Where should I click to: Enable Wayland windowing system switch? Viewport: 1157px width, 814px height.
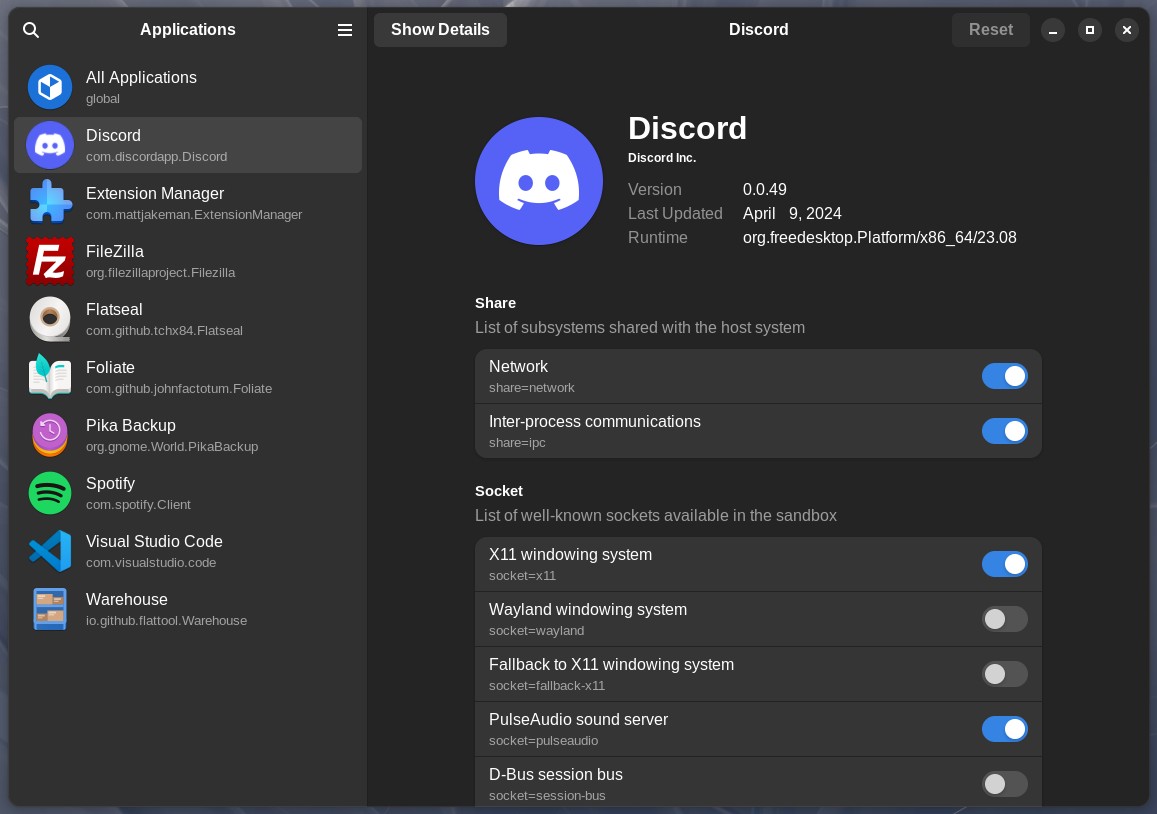(x=1004, y=619)
